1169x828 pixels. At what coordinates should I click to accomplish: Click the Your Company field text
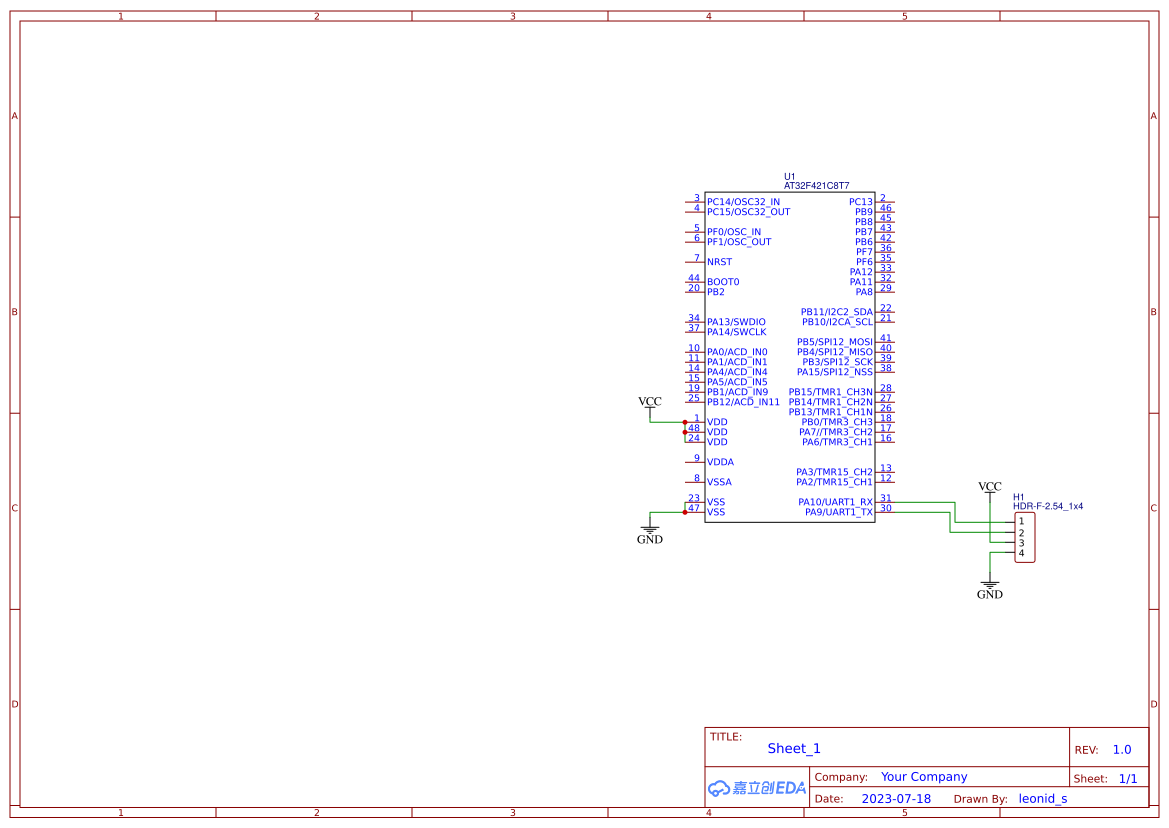tap(924, 777)
